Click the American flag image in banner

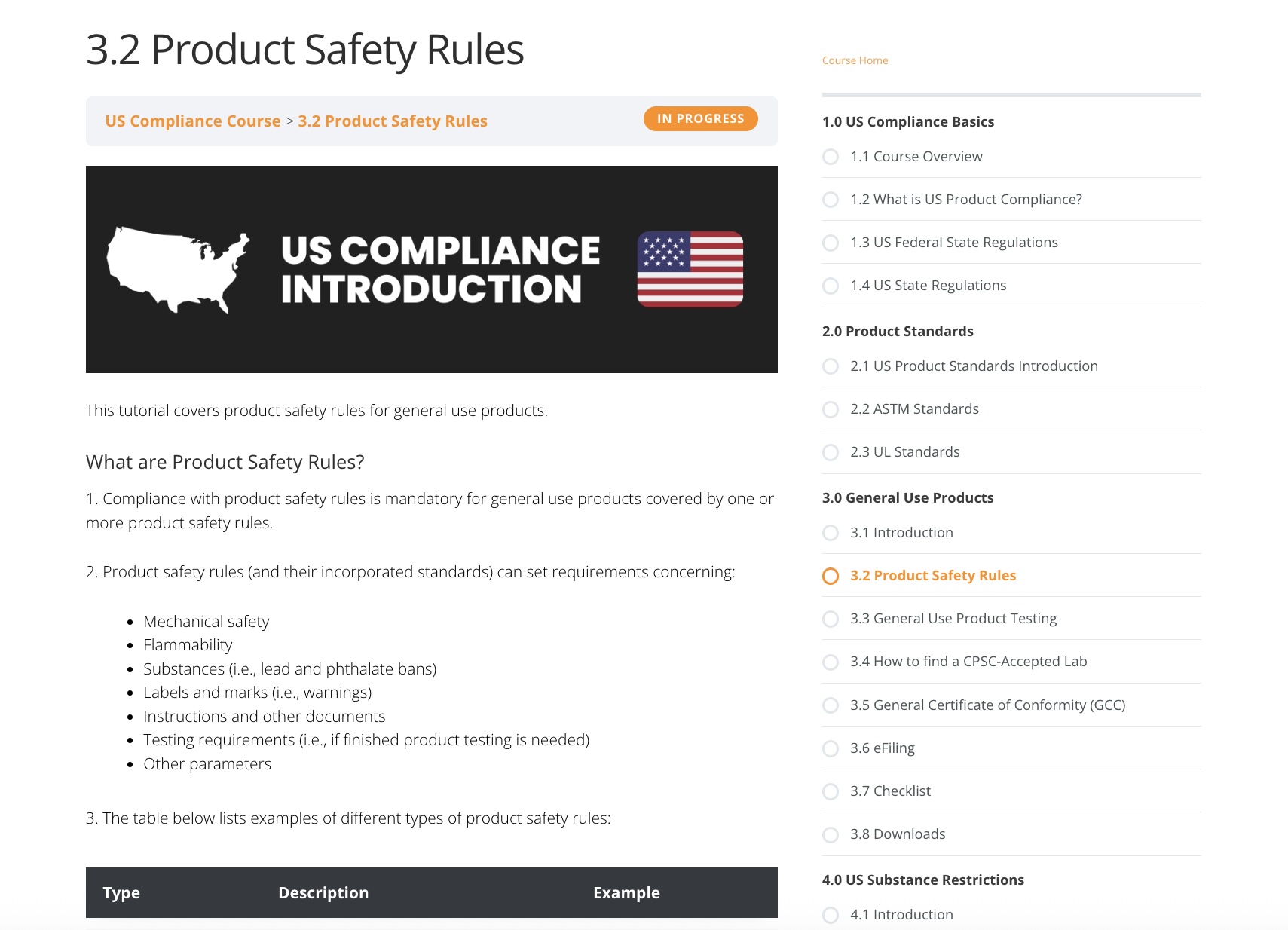click(690, 269)
